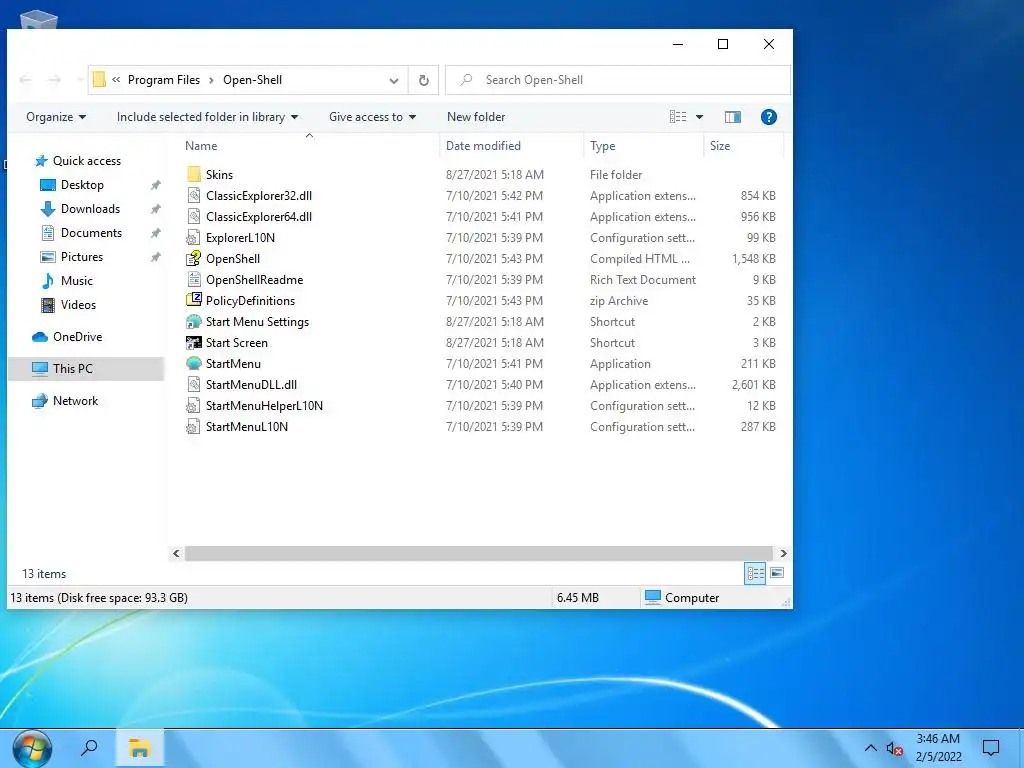This screenshot has width=1024, height=768.
Task: Click the horizontal scrollbar right arrow
Action: 783,553
